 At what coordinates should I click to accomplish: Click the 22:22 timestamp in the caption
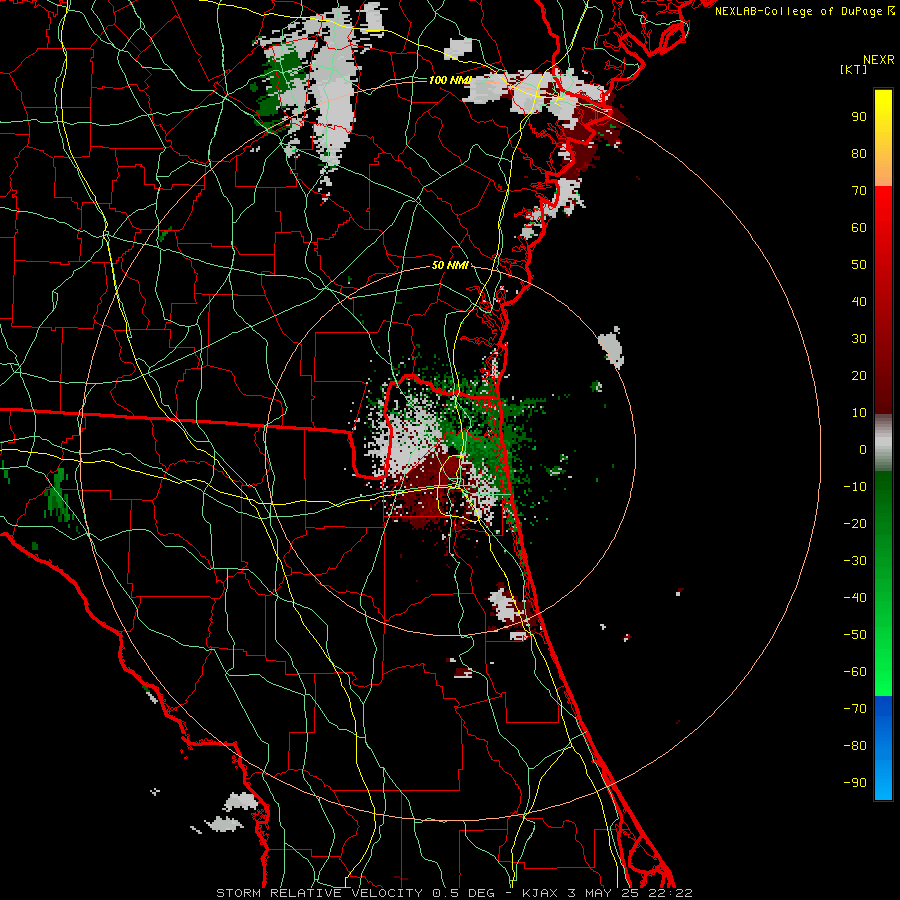pos(670,893)
